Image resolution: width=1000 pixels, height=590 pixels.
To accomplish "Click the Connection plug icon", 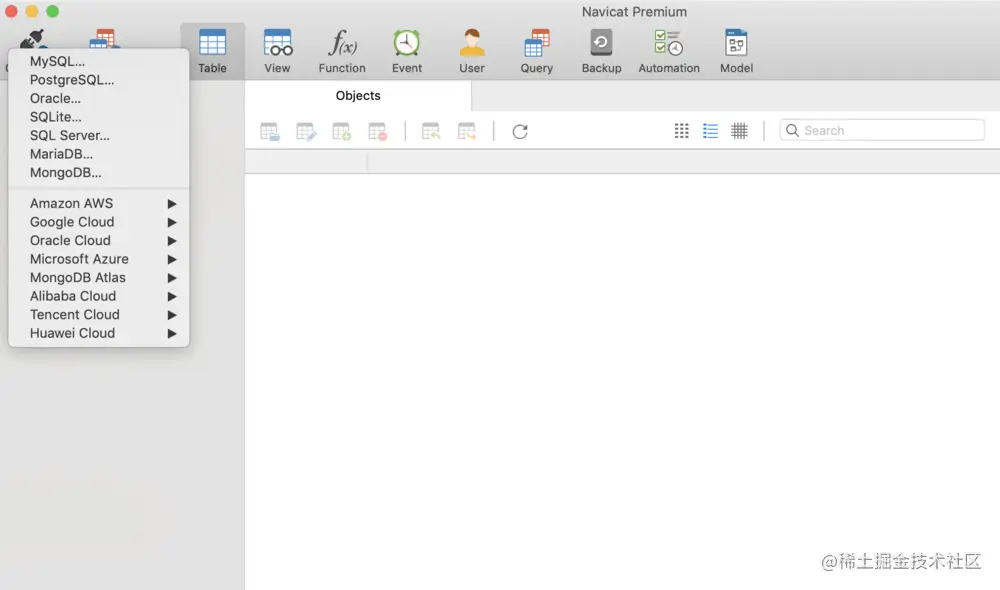I will (x=33, y=38).
